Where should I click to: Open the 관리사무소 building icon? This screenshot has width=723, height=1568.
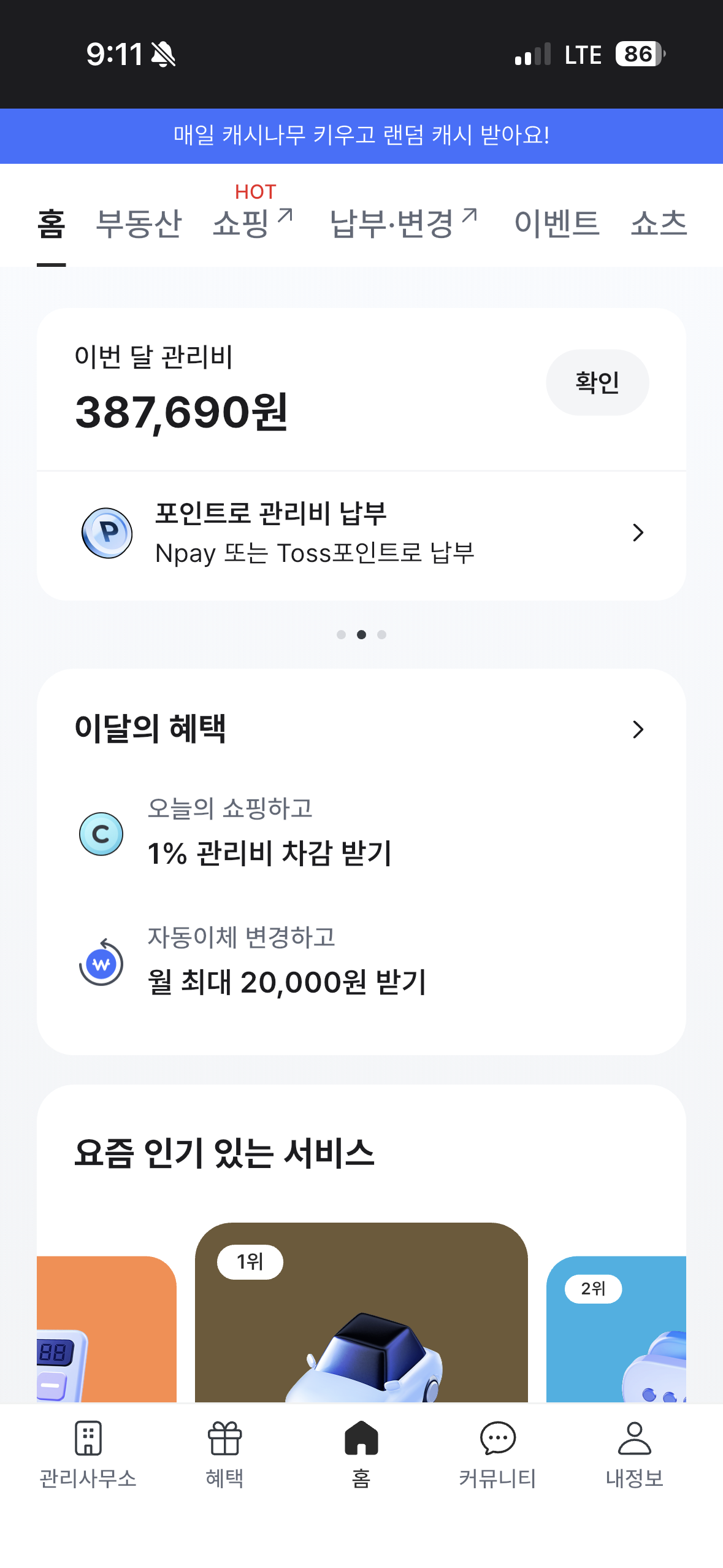[88, 1438]
